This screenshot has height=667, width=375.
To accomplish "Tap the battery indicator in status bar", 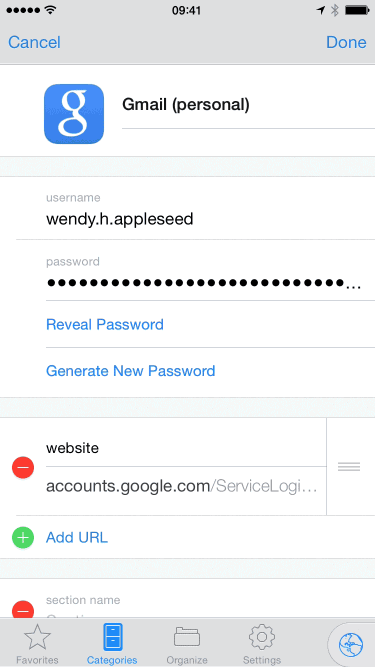I will 356,10.
